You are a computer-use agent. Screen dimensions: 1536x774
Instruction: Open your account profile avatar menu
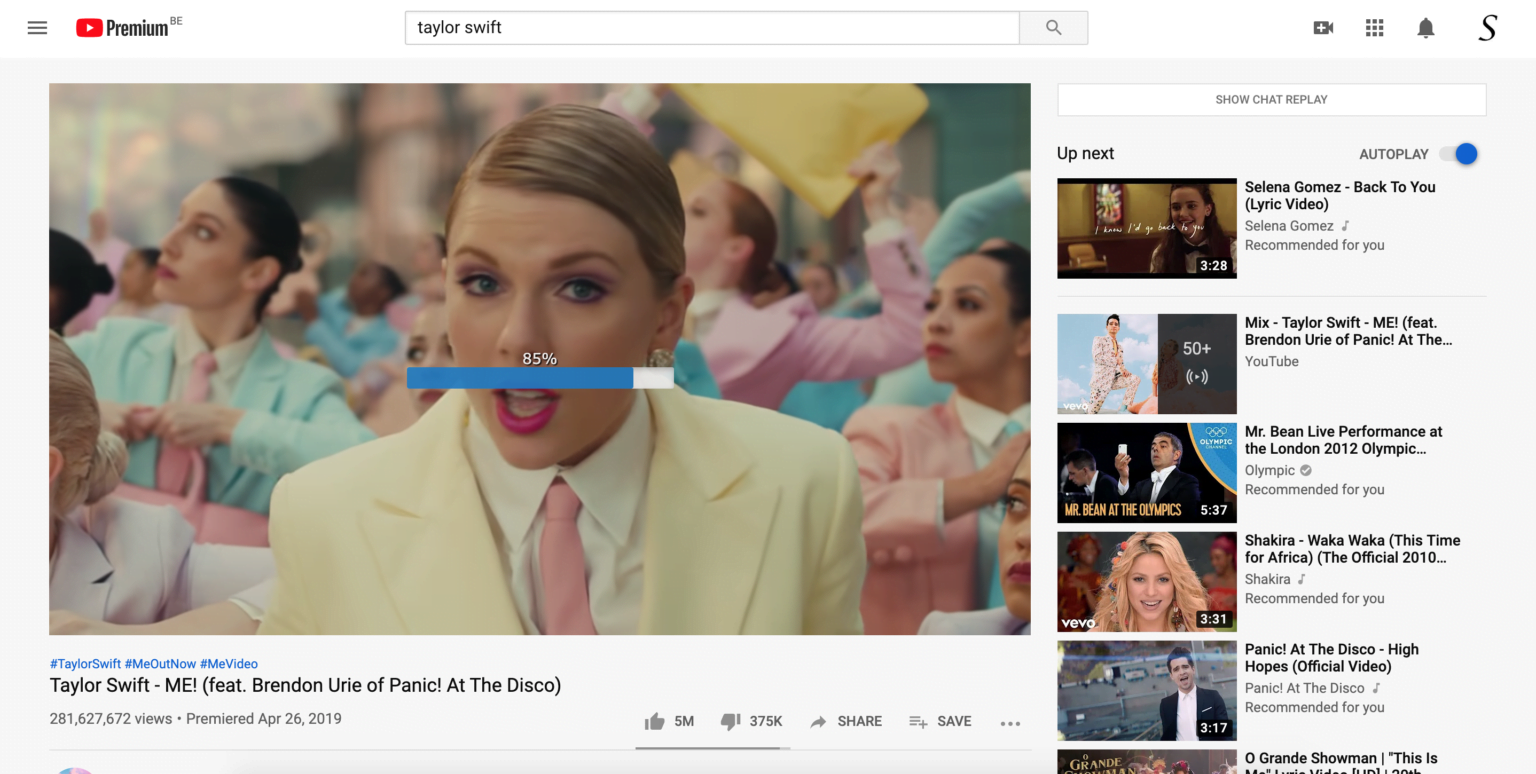(1487, 27)
